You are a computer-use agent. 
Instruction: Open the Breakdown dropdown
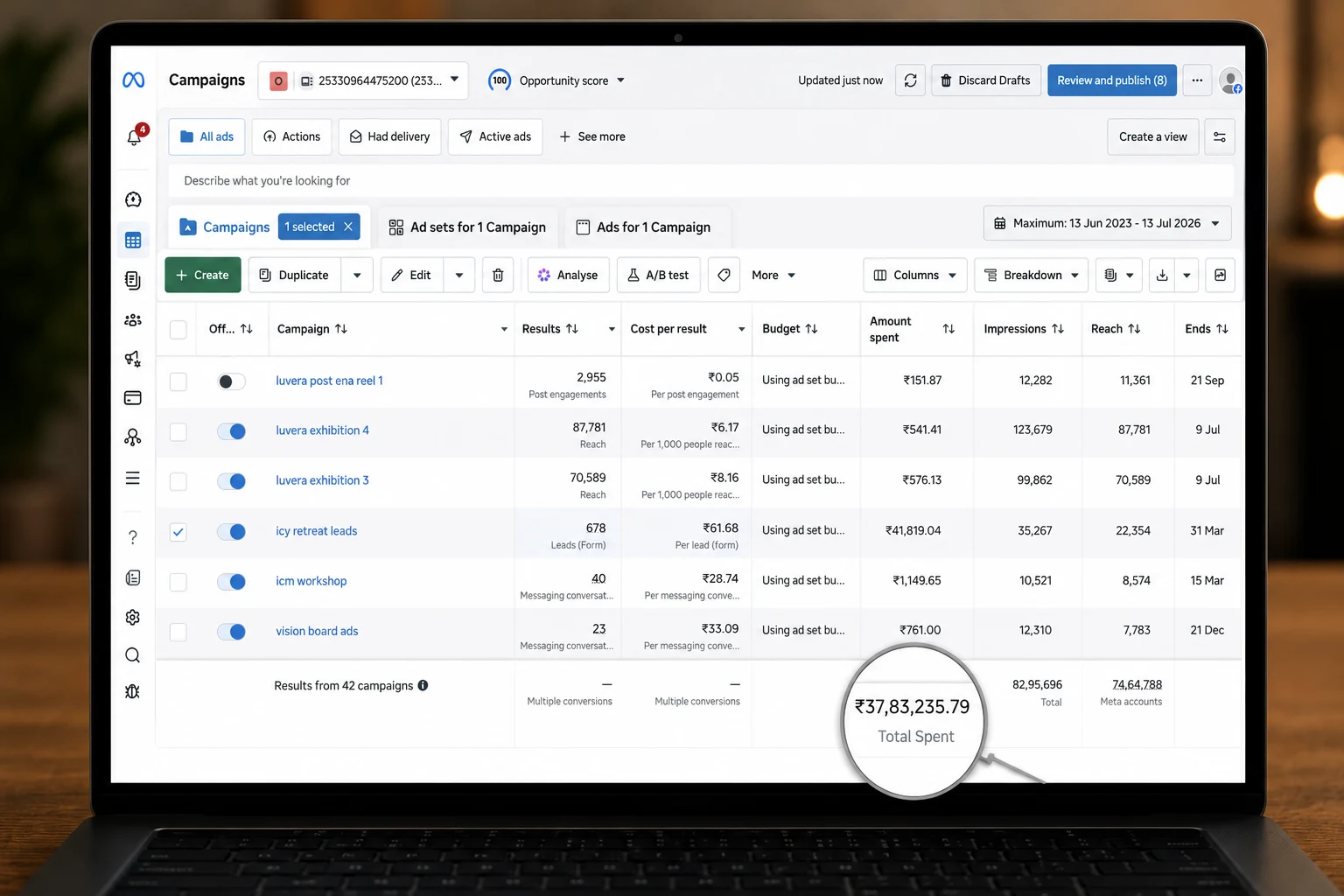coord(1032,275)
